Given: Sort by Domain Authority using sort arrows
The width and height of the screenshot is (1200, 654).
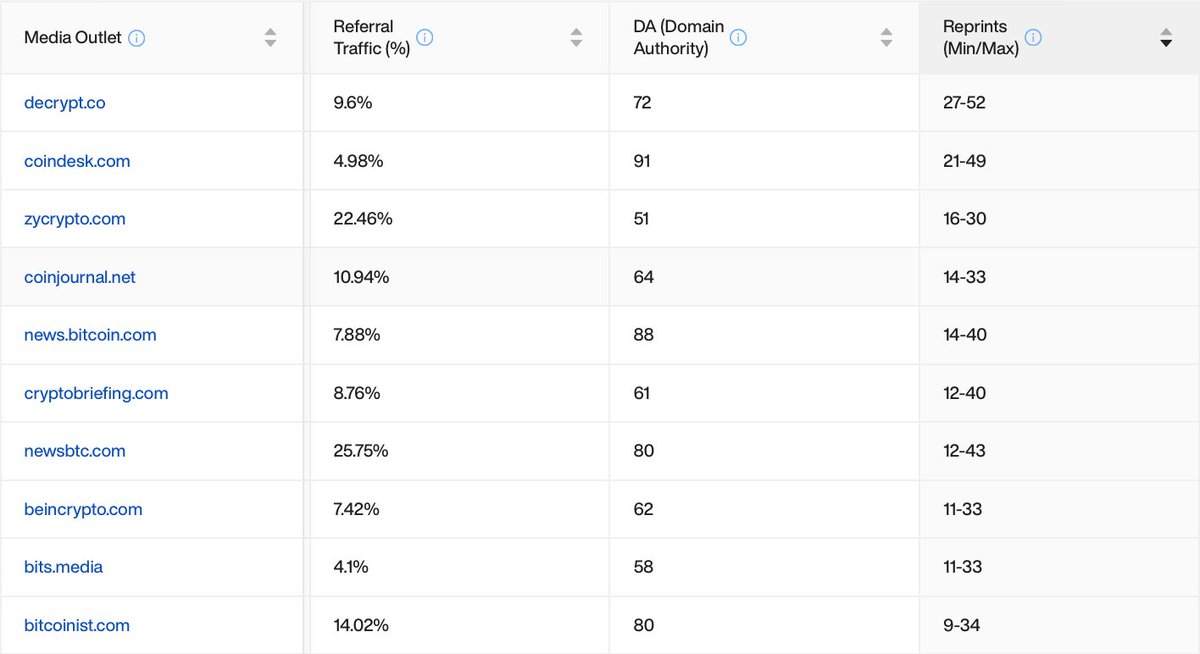Looking at the screenshot, I should 886,38.
